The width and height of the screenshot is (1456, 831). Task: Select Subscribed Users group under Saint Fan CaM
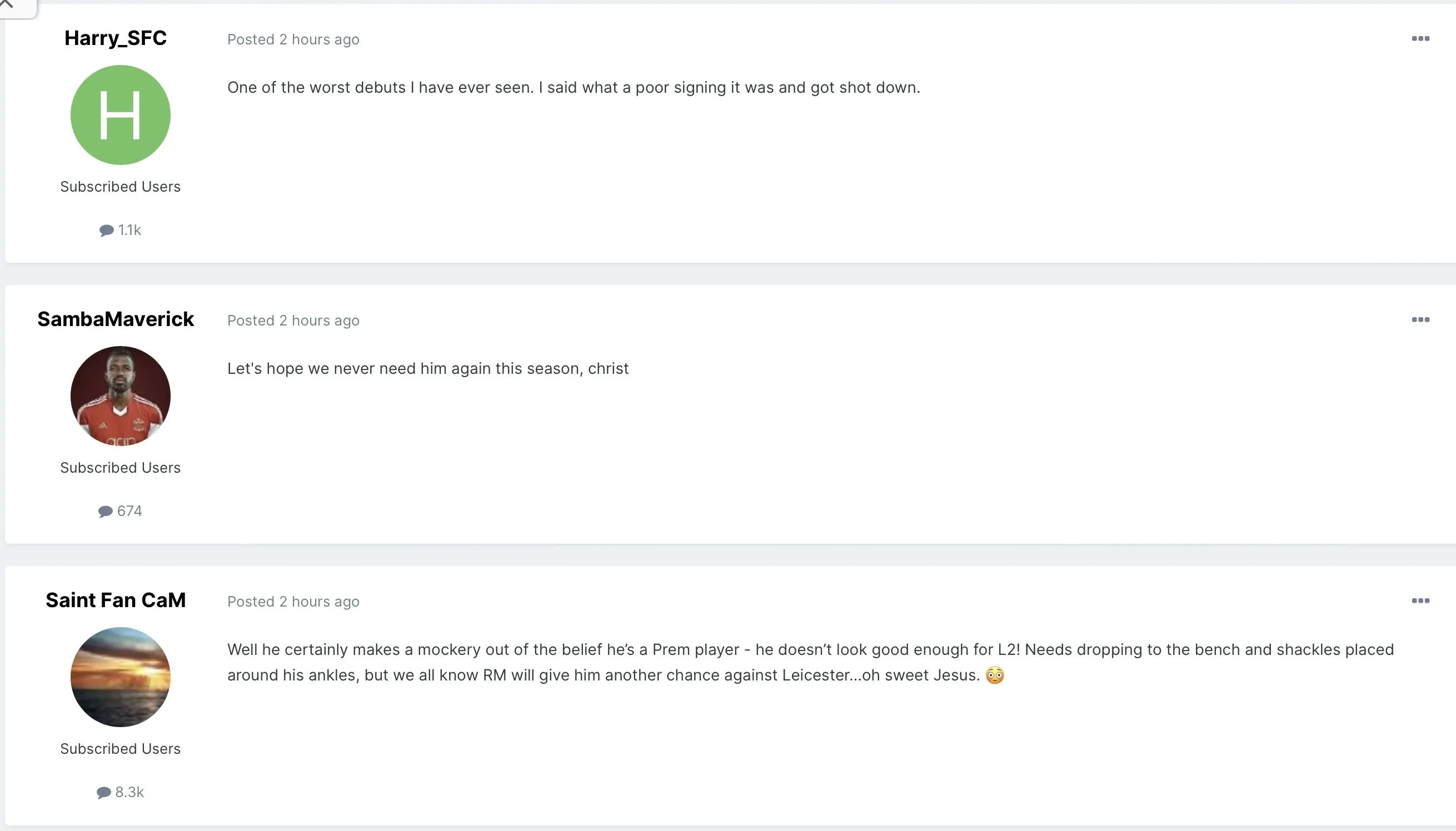coord(120,749)
